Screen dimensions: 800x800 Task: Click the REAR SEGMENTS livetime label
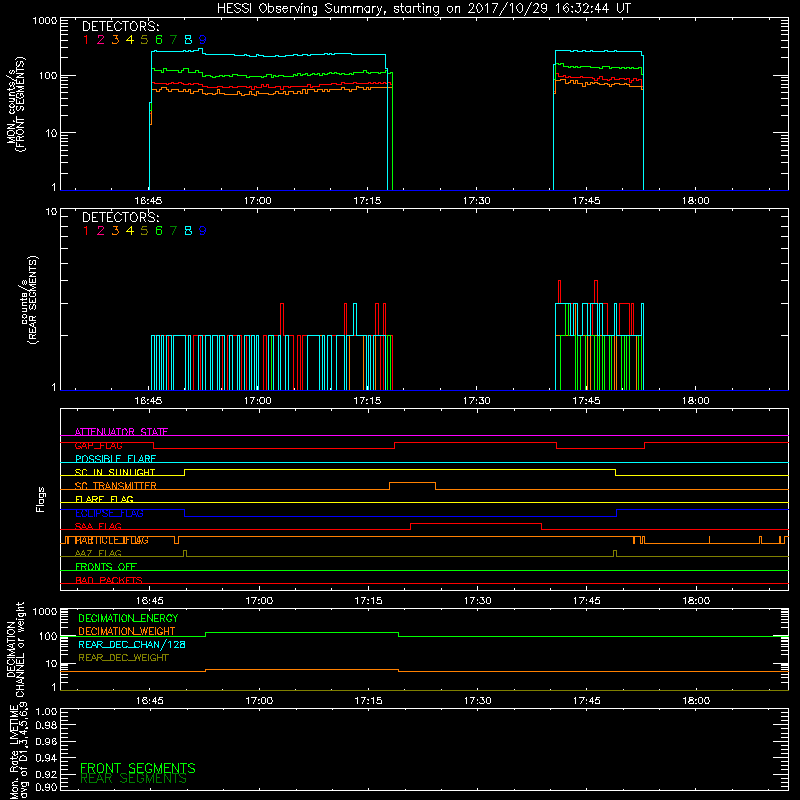133,779
